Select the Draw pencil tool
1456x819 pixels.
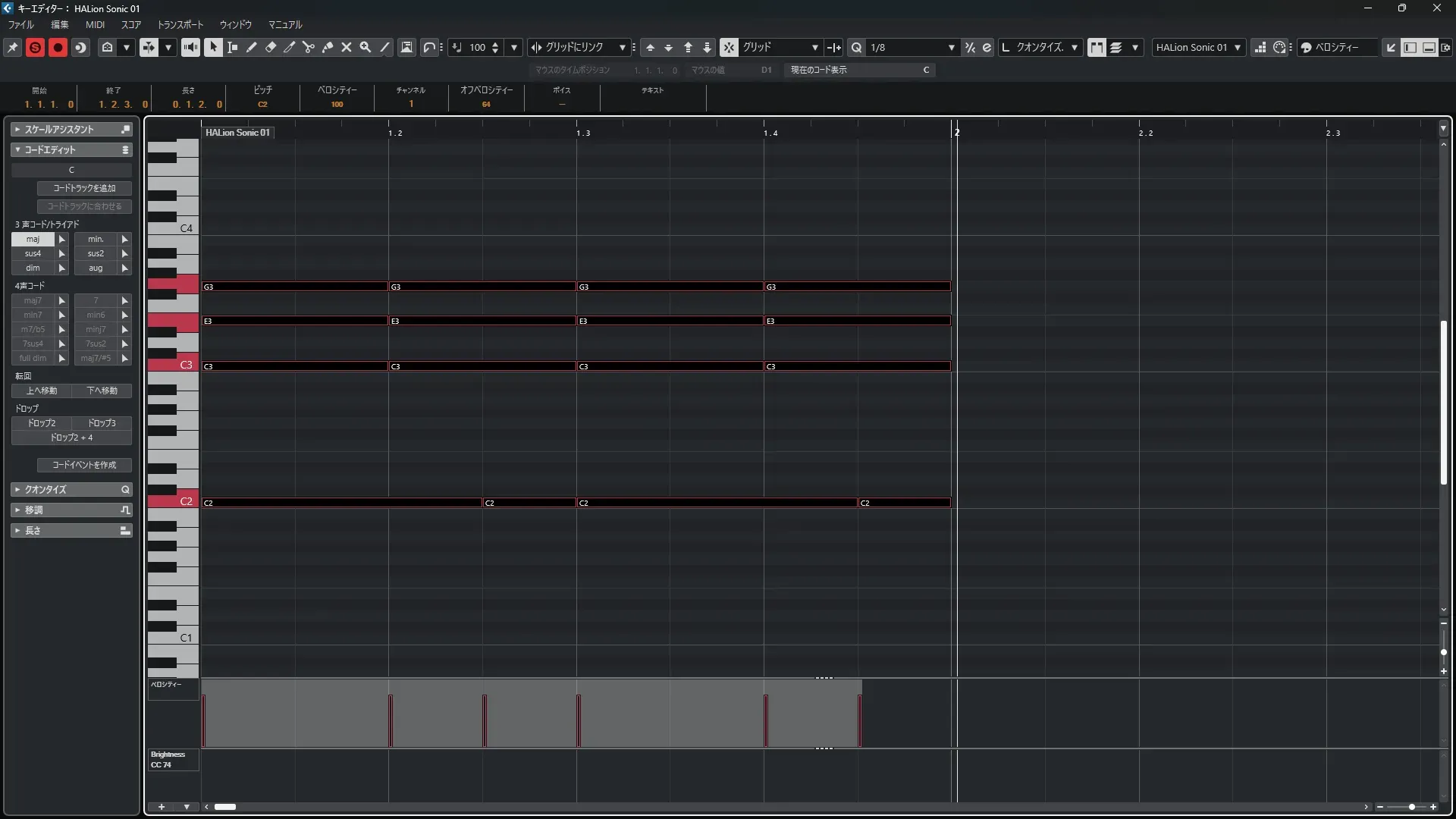click(252, 47)
